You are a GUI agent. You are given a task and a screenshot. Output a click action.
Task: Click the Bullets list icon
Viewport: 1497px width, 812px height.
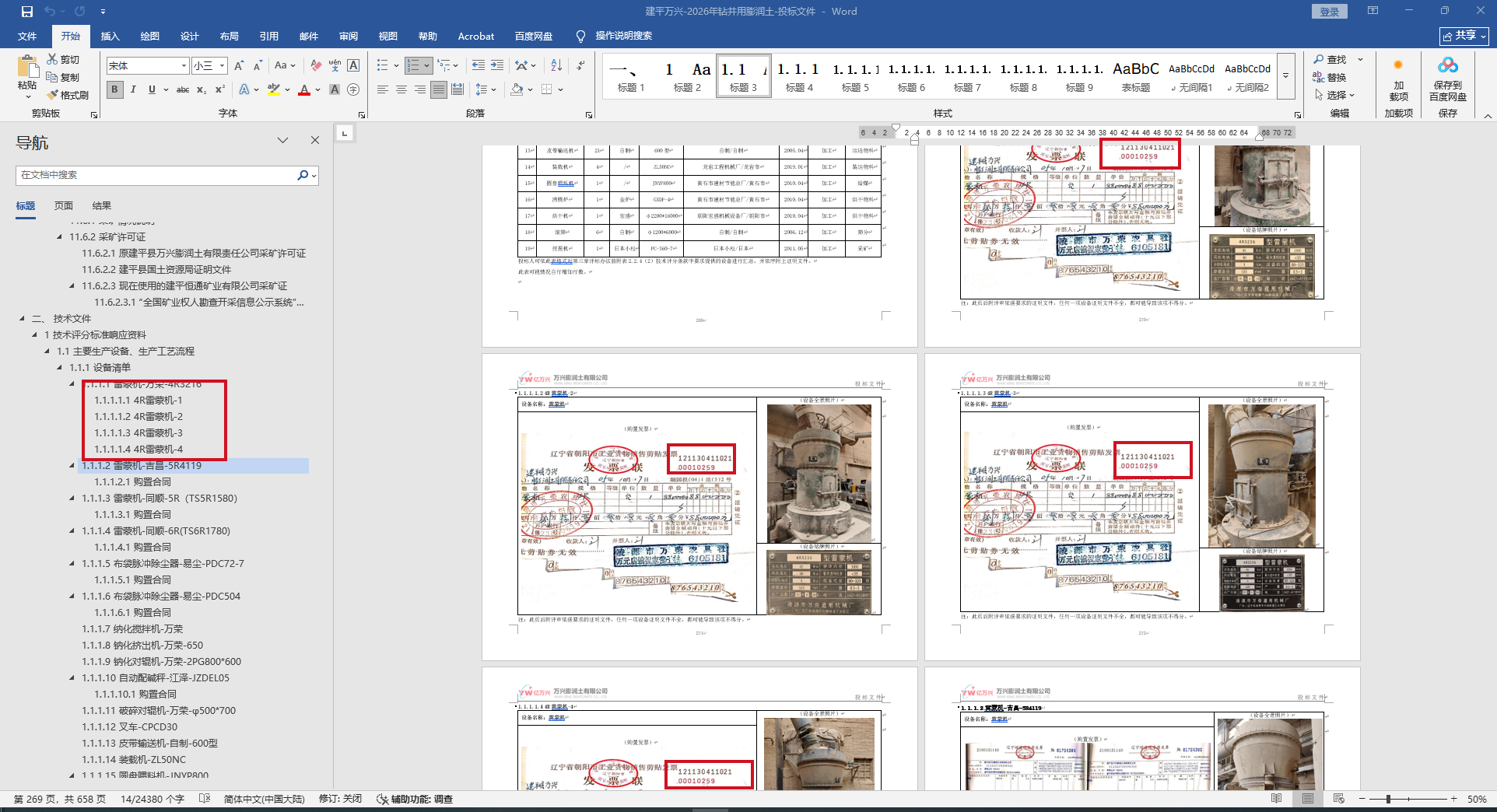(383, 65)
